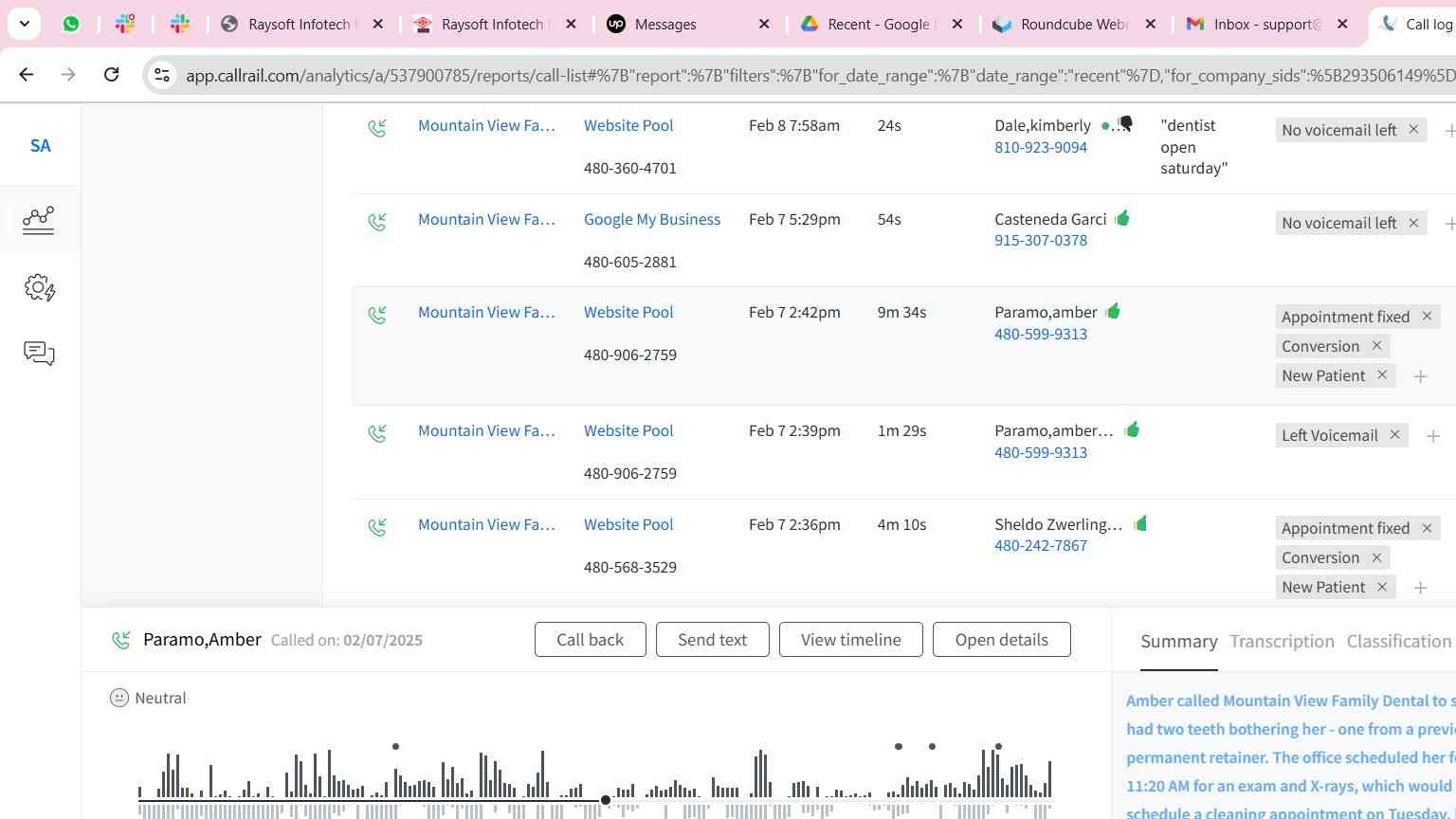Jump to first highlight marker on waveform
This screenshot has height=819, width=1456.
point(395,747)
